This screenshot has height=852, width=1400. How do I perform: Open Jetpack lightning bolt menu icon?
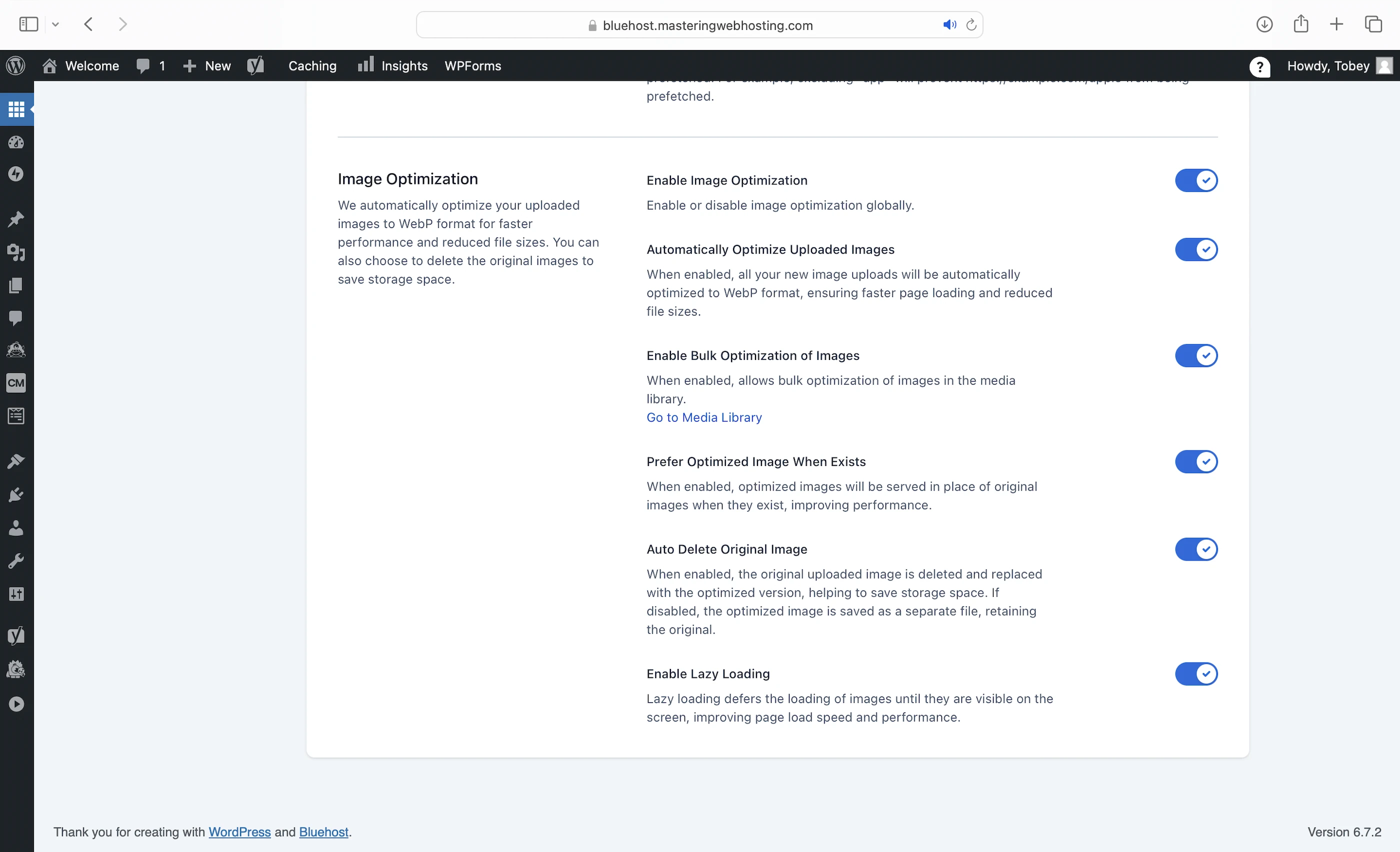(16, 174)
